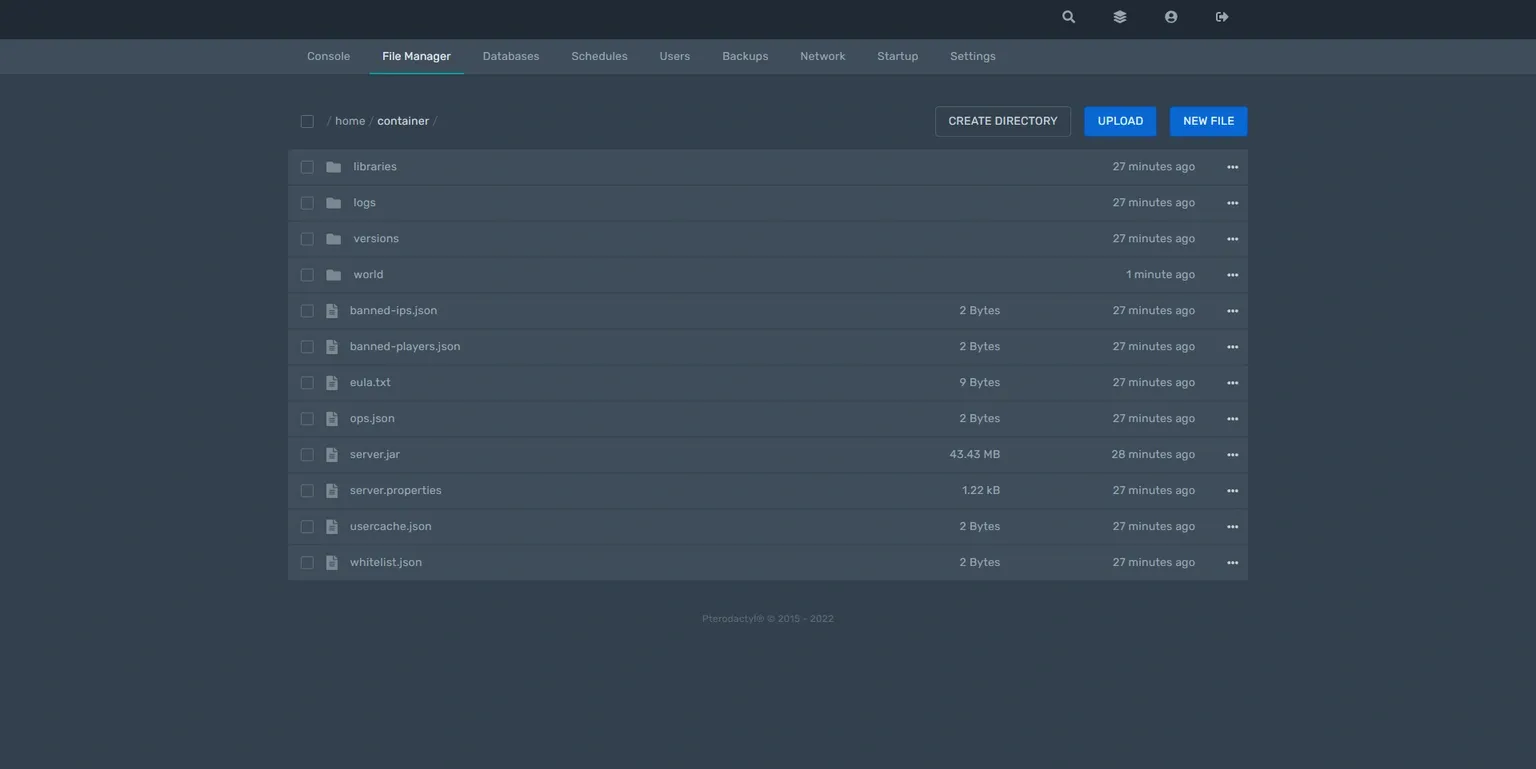Image resolution: width=1536 pixels, height=769 pixels.
Task: Go to the Backups tab
Action: 745,57
